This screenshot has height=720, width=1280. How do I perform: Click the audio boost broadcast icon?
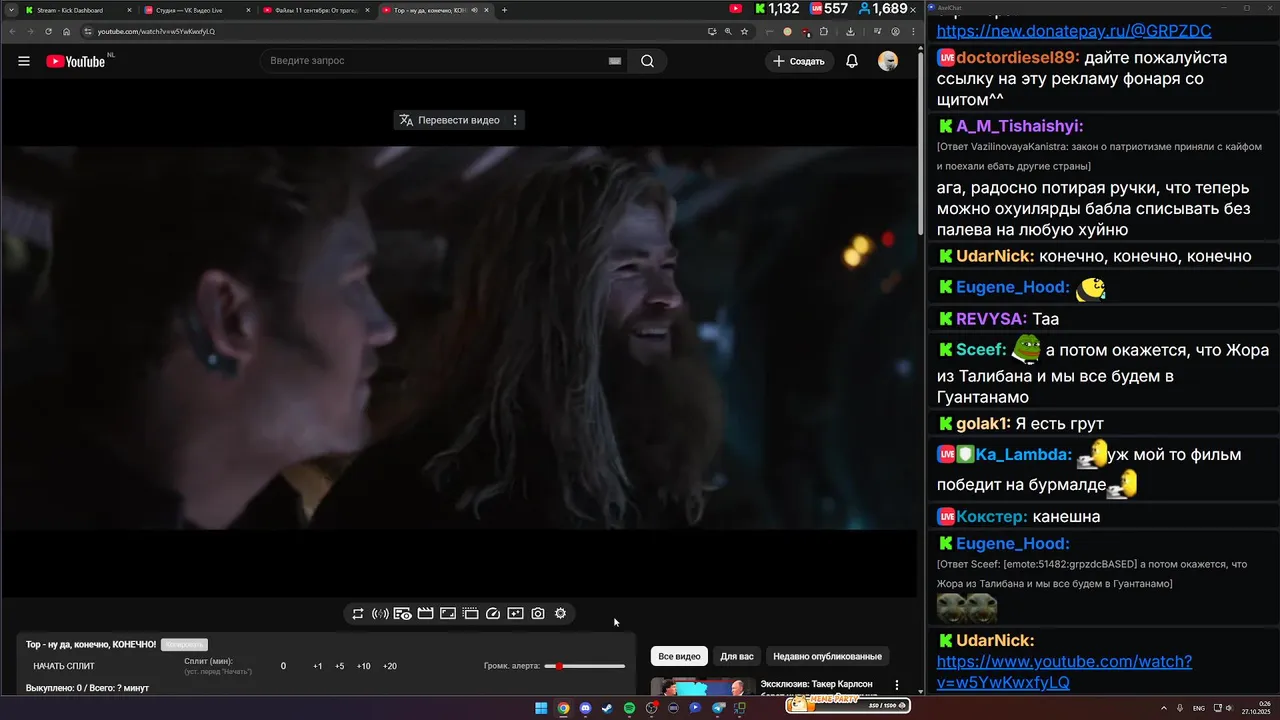(x=380, y=613)
